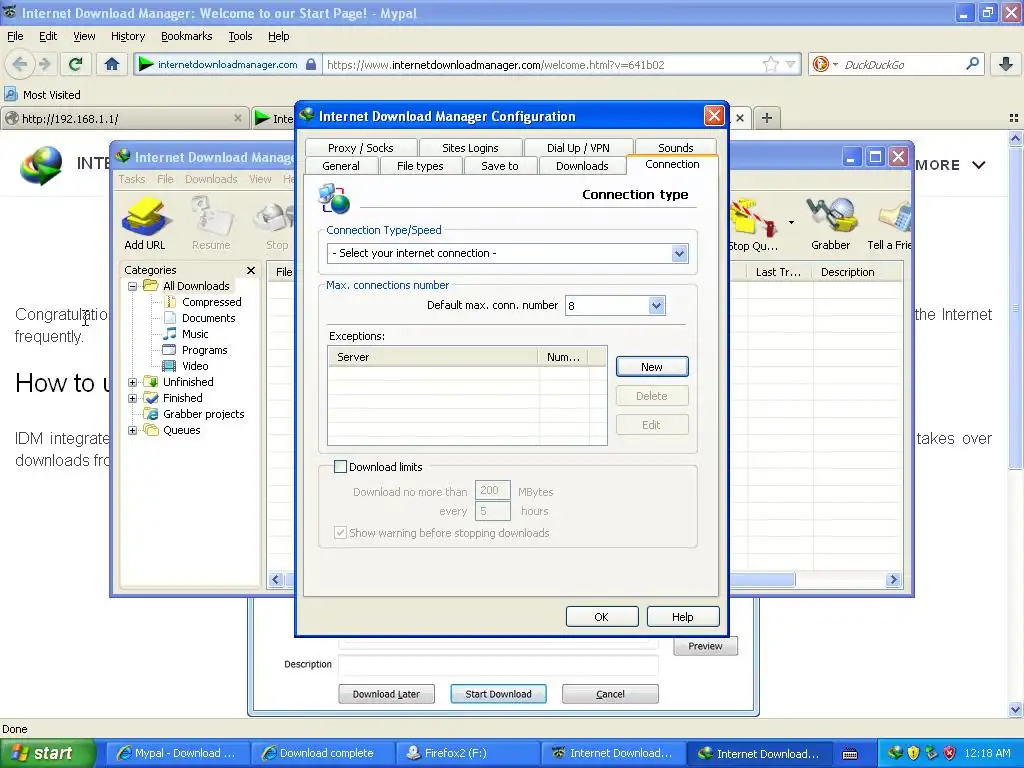The height and width of the screenshot is (768, 1024).
Task: Switch to the General tab
Action: [341, 166]
